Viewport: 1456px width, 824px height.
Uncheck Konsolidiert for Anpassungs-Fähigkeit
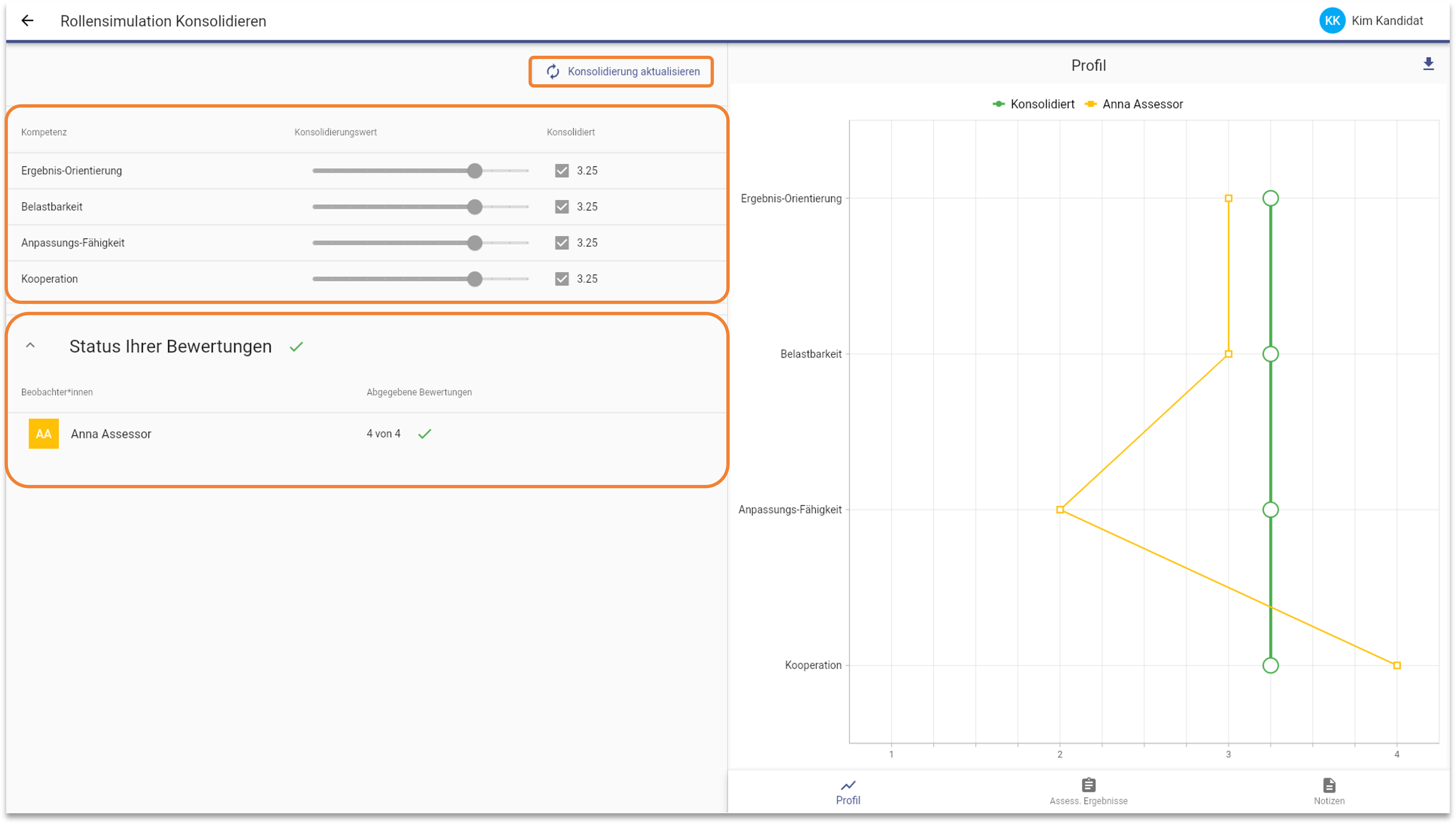(562, 243)
